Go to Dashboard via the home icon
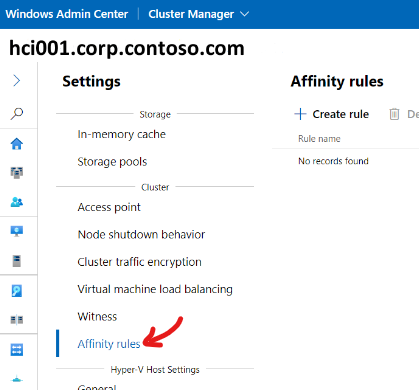The height and width of the screenshot is (390, 419). [x=17, y=144]
